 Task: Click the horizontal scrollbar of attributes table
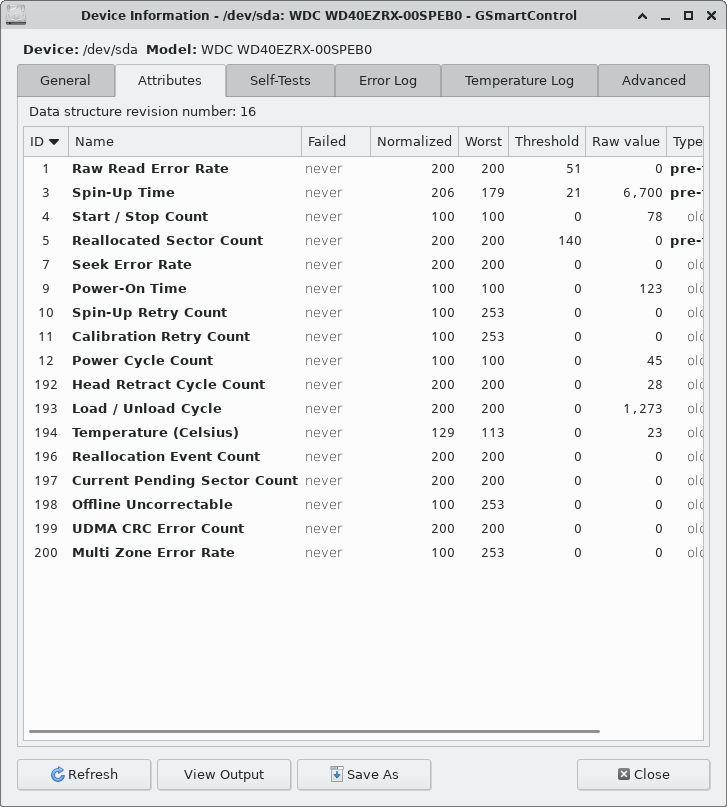(x=314, y=731)
